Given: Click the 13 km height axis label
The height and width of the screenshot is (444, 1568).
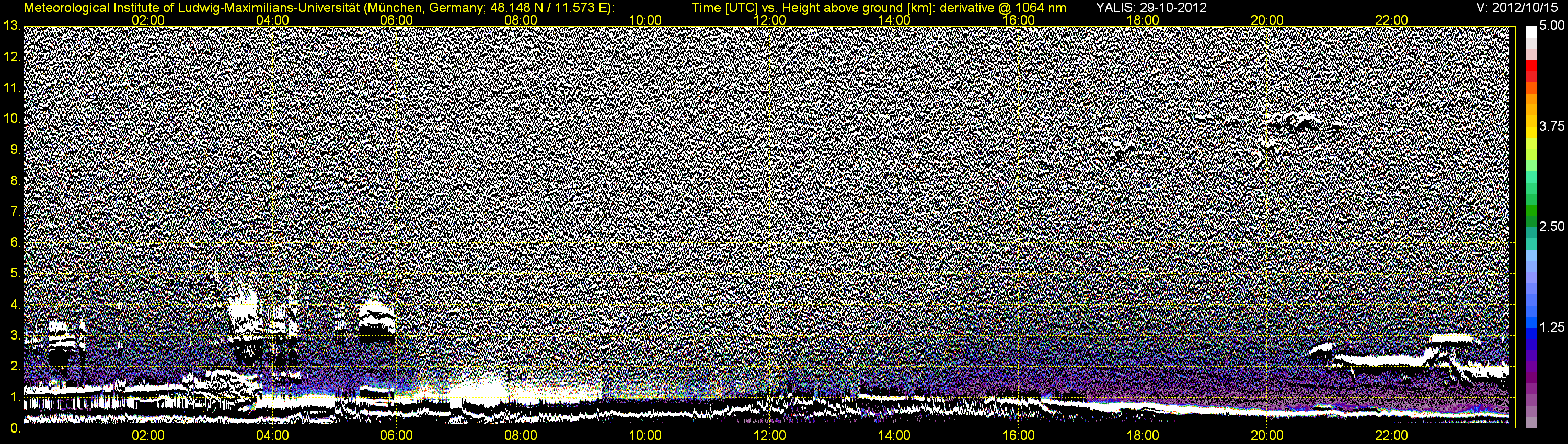Looking at the screenshot, I should pos(11,26).
